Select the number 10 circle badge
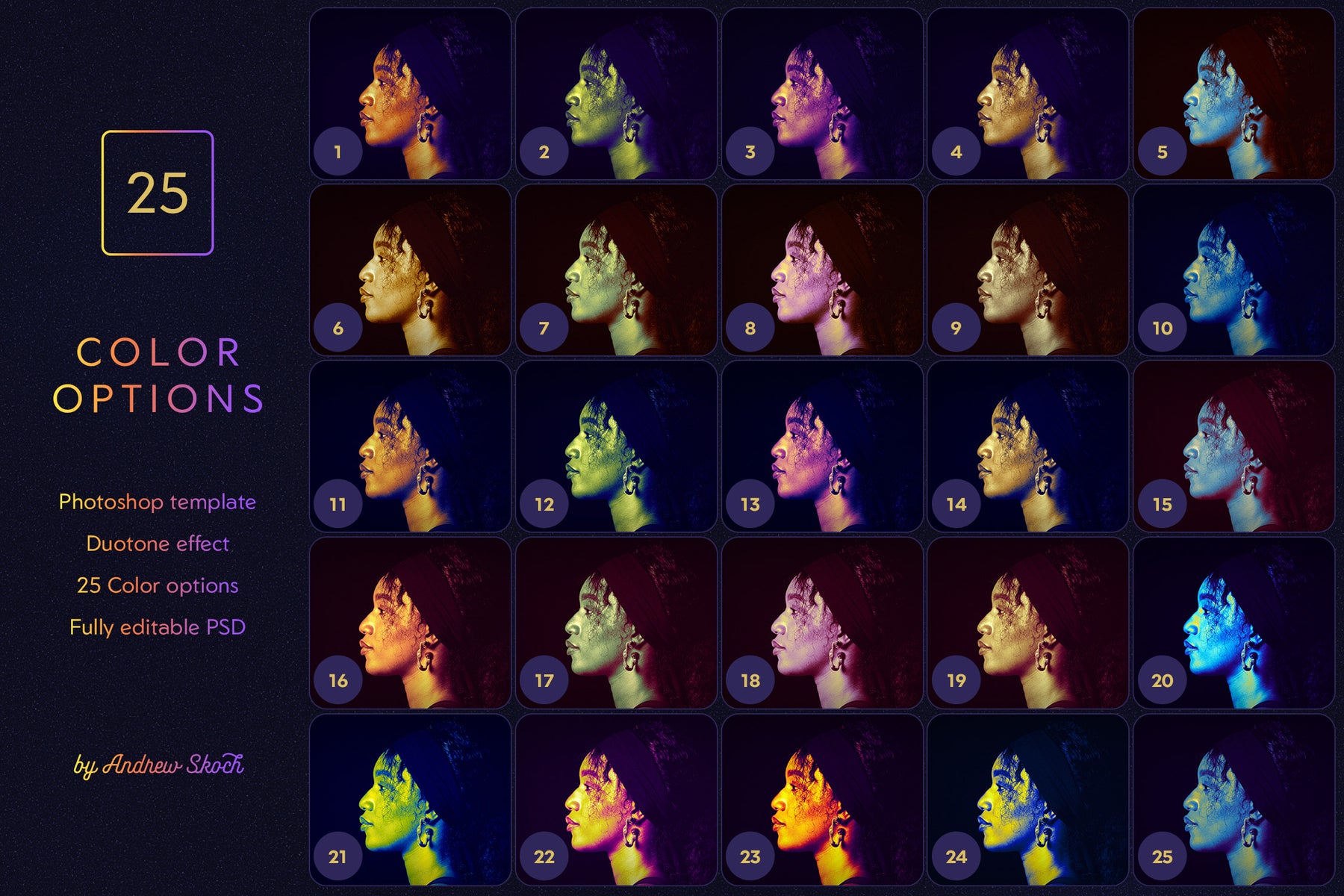The image size is (1344, 896). click(1162, 328)
